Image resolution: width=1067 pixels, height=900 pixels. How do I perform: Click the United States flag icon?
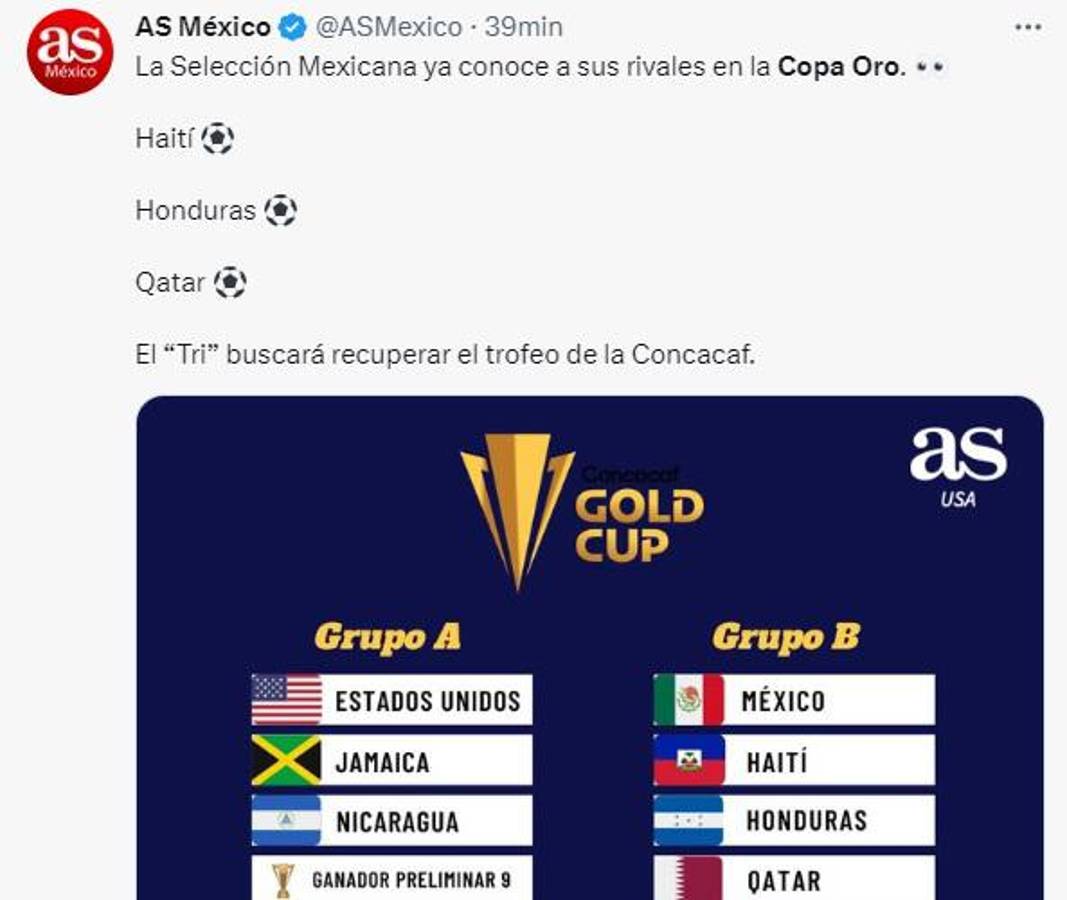(287, 699)
